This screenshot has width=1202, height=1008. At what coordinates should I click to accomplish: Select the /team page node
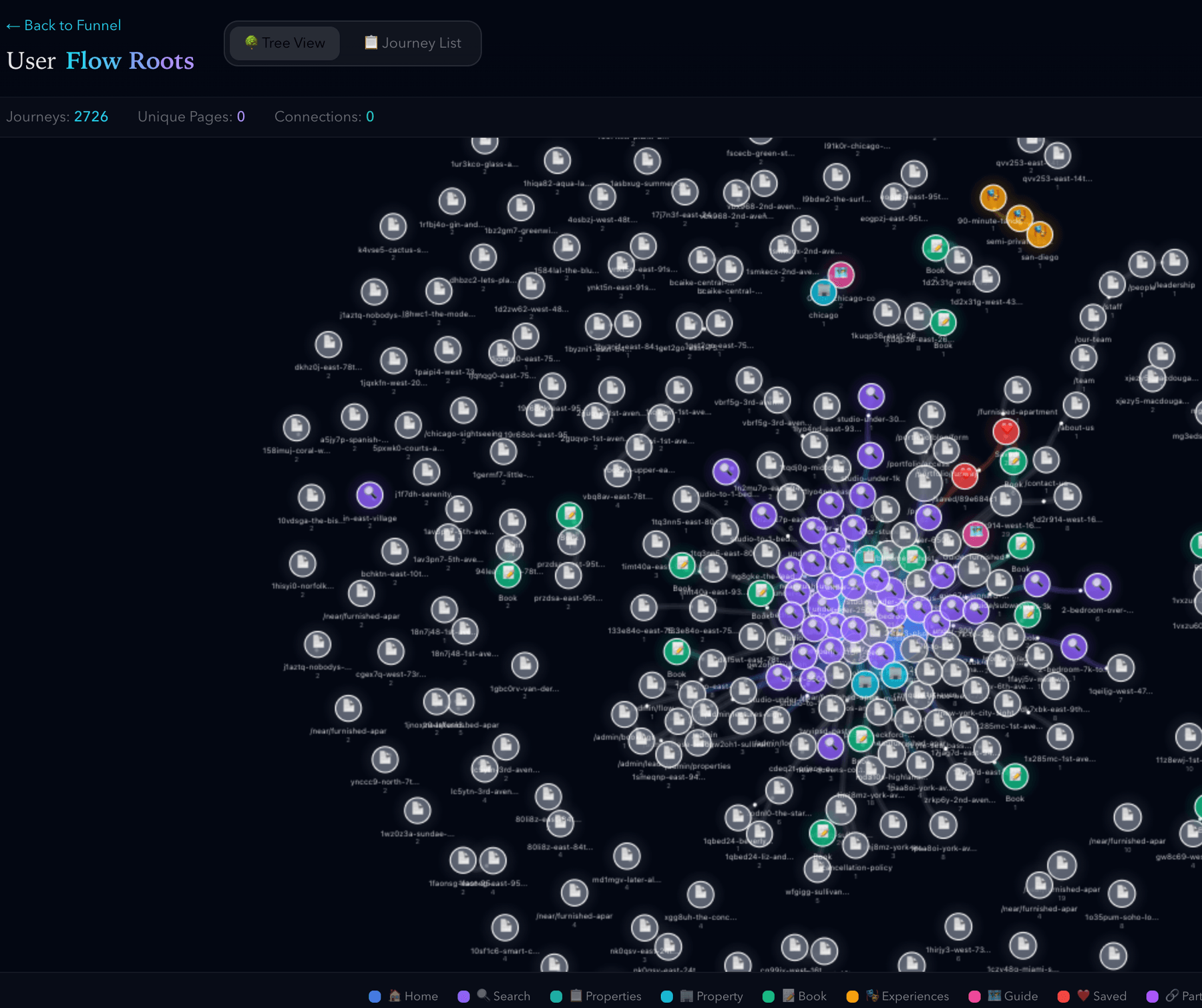coord(1083,358)
